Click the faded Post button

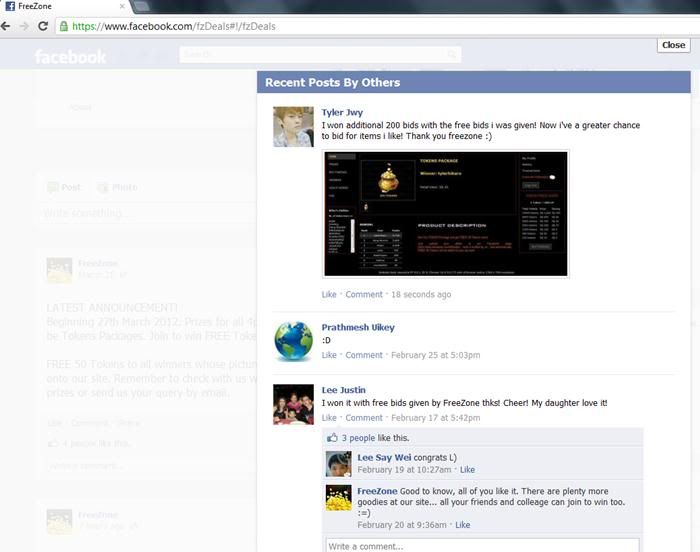(64, 187)
